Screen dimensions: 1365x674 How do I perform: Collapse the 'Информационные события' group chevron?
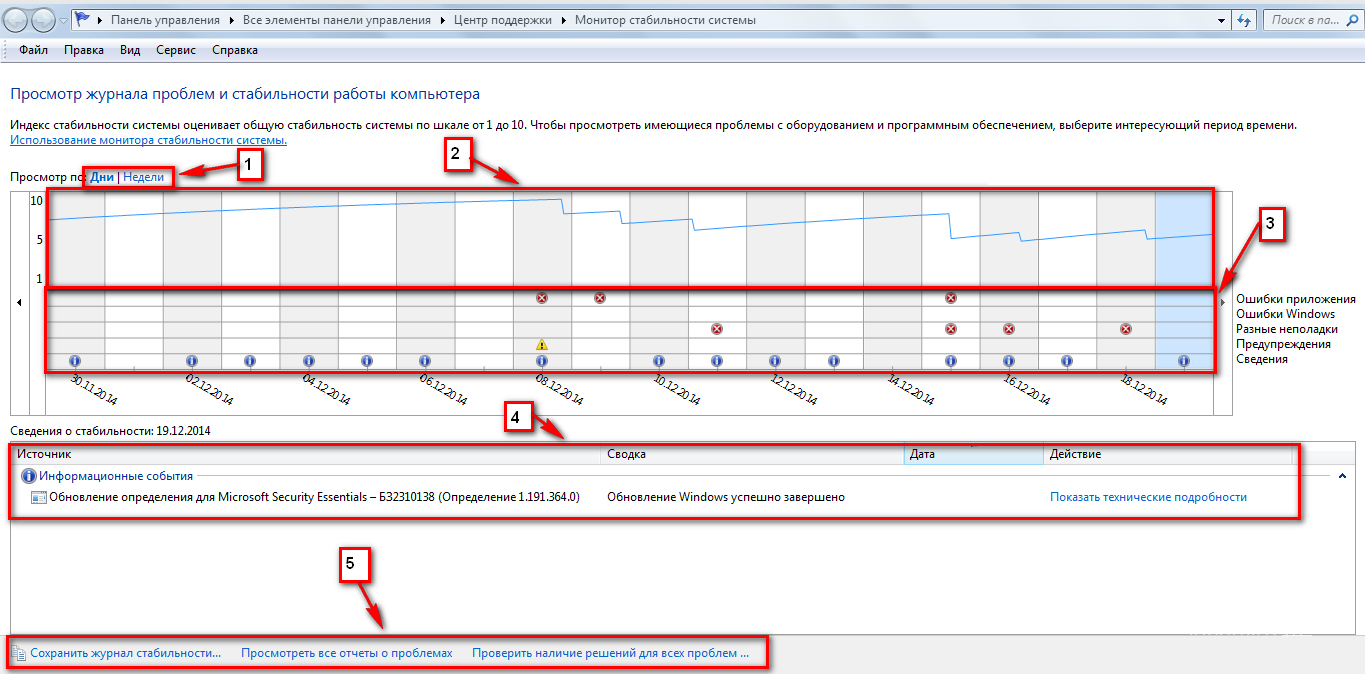coord(1341,477)
